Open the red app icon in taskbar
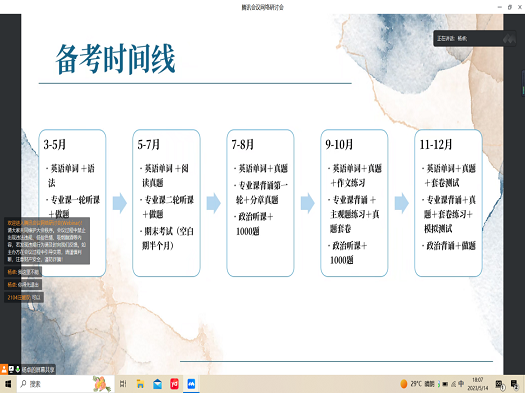Screen dimensions: 525x393 click(x=174, y=384)
